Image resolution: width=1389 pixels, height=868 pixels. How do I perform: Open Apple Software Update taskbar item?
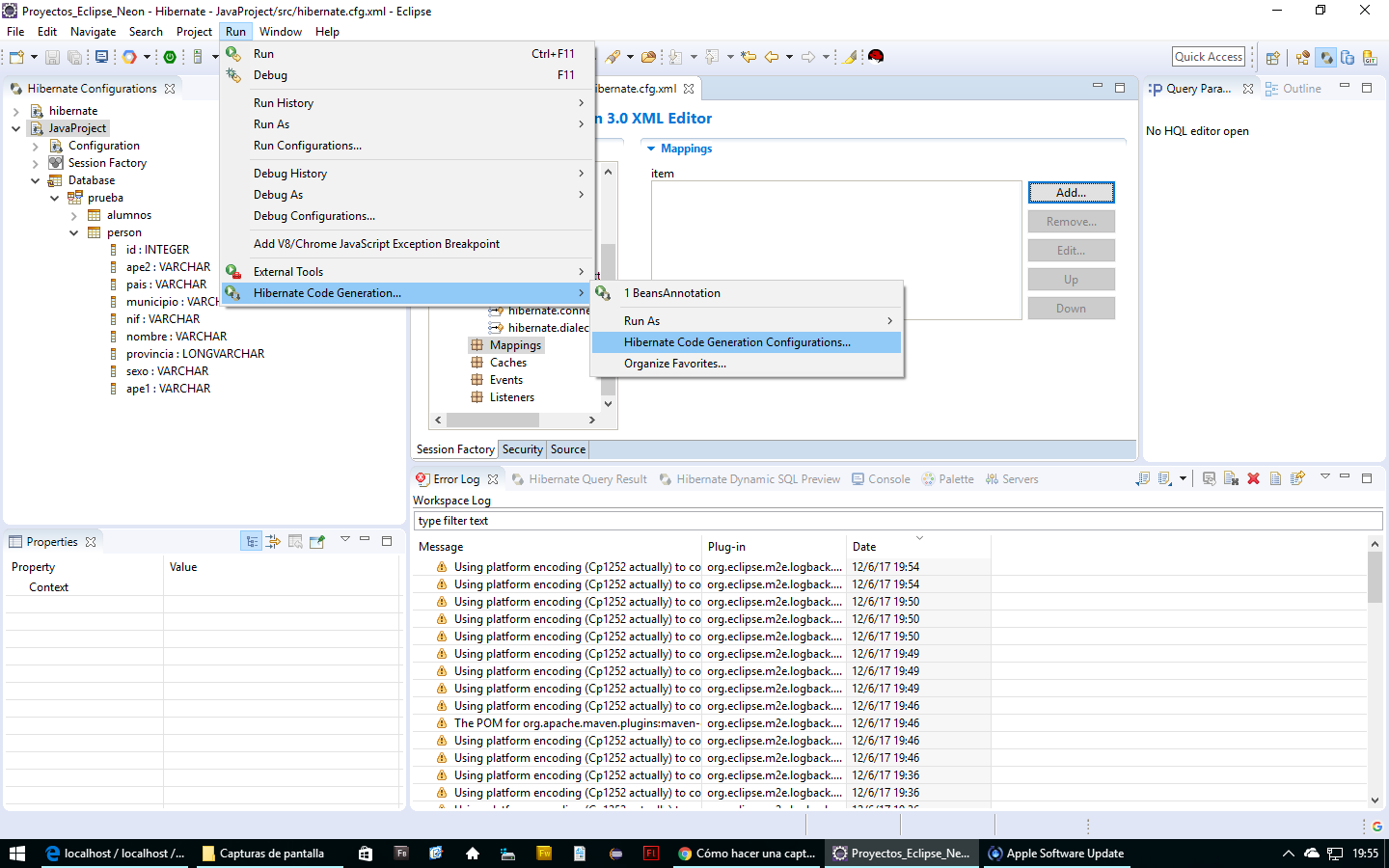1056,854
